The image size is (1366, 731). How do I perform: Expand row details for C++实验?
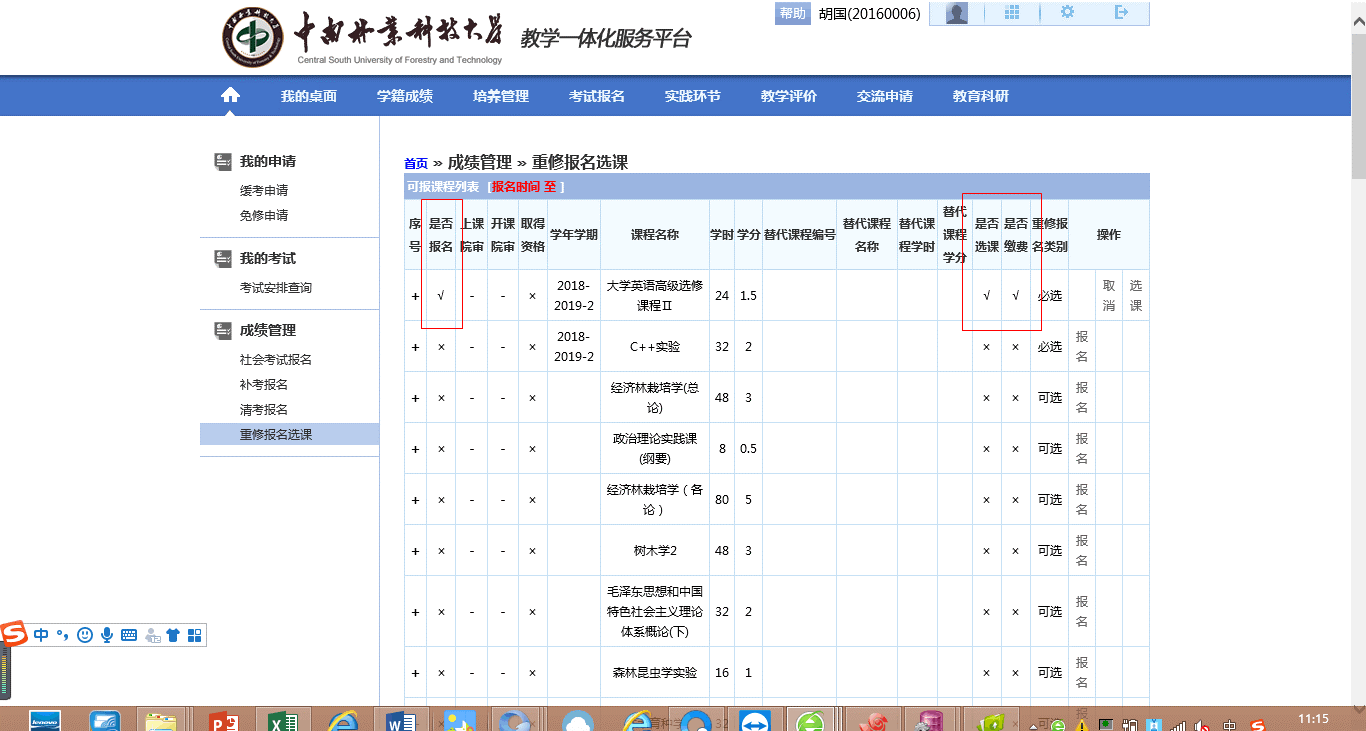(415, 347)
